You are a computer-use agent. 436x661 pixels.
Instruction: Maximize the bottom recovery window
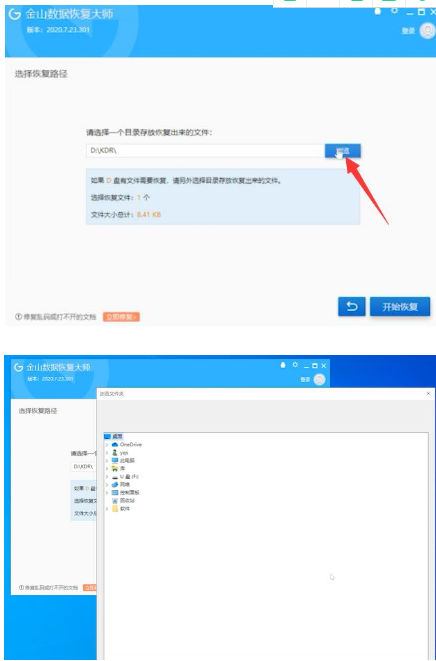click(315, 365)
